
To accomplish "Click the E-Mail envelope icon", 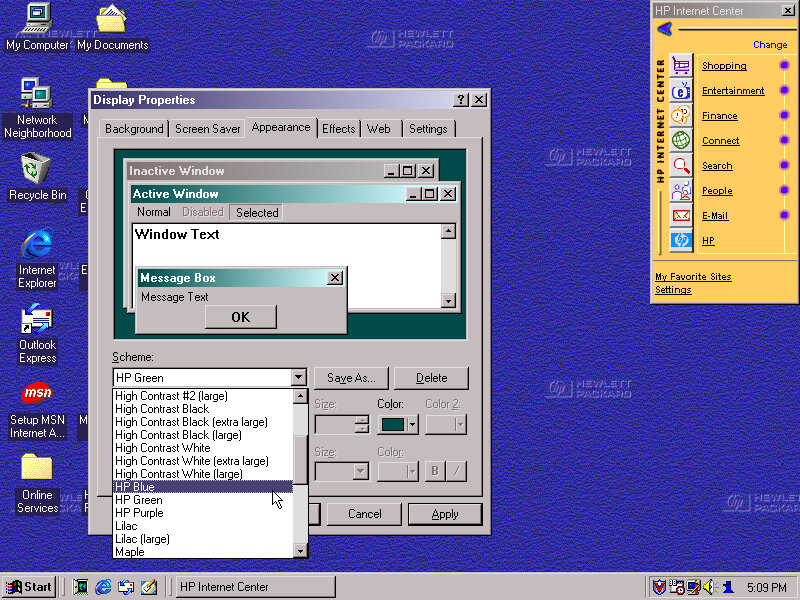I will coord(681,215).
